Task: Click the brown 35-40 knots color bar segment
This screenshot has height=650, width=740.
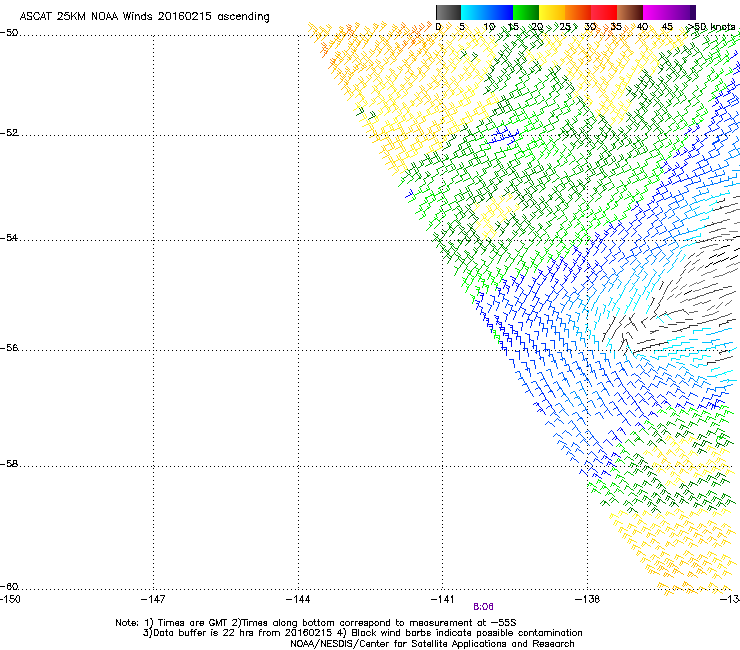Action: [x=630, y=12]
